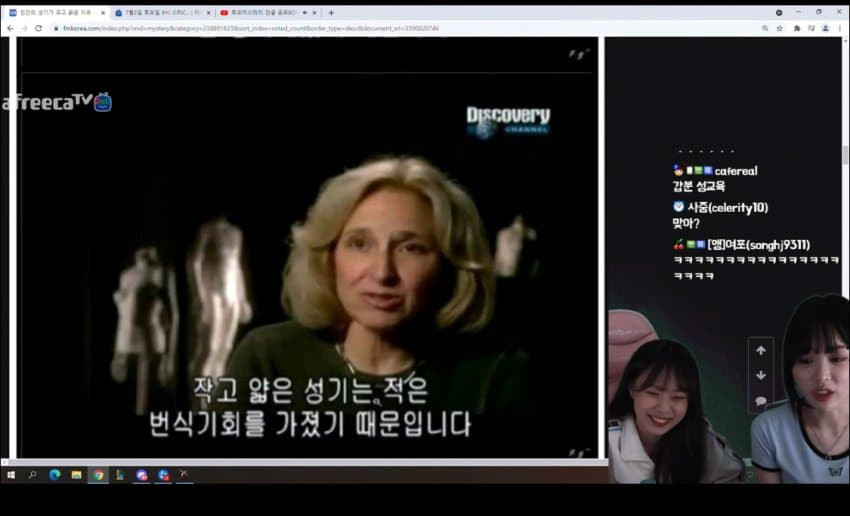
Task: Launch Microsoft Edge from the taskbar
Action: (x=55, y=475)
